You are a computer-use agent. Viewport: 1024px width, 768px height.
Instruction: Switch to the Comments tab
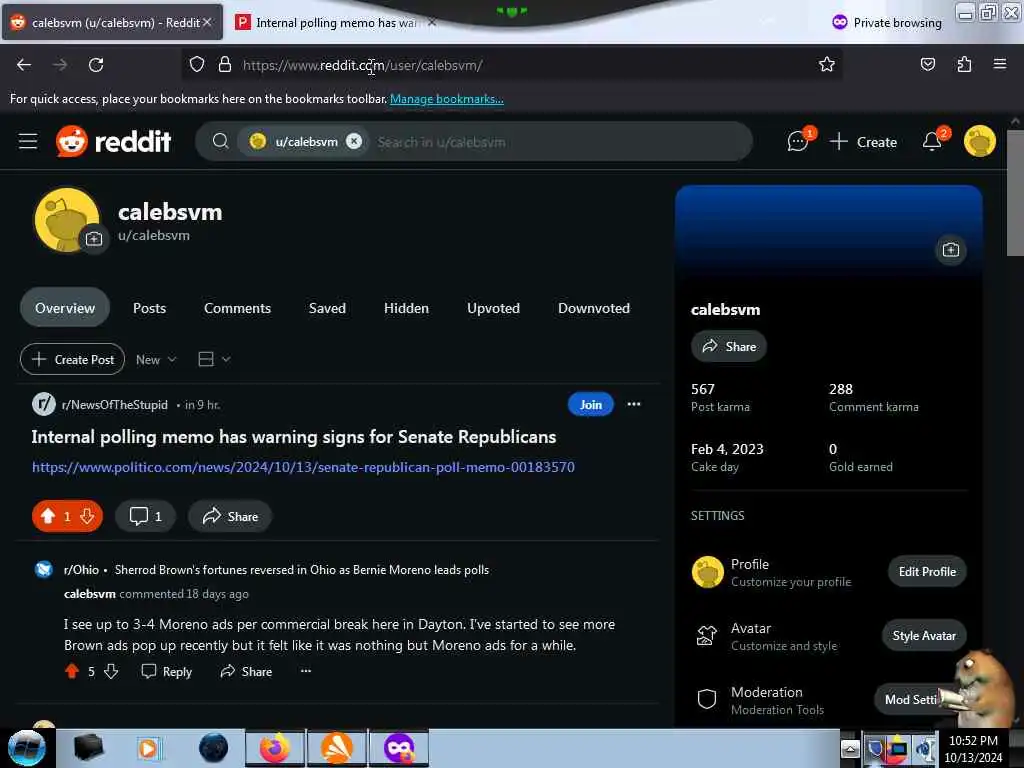[x=237, y=308]
